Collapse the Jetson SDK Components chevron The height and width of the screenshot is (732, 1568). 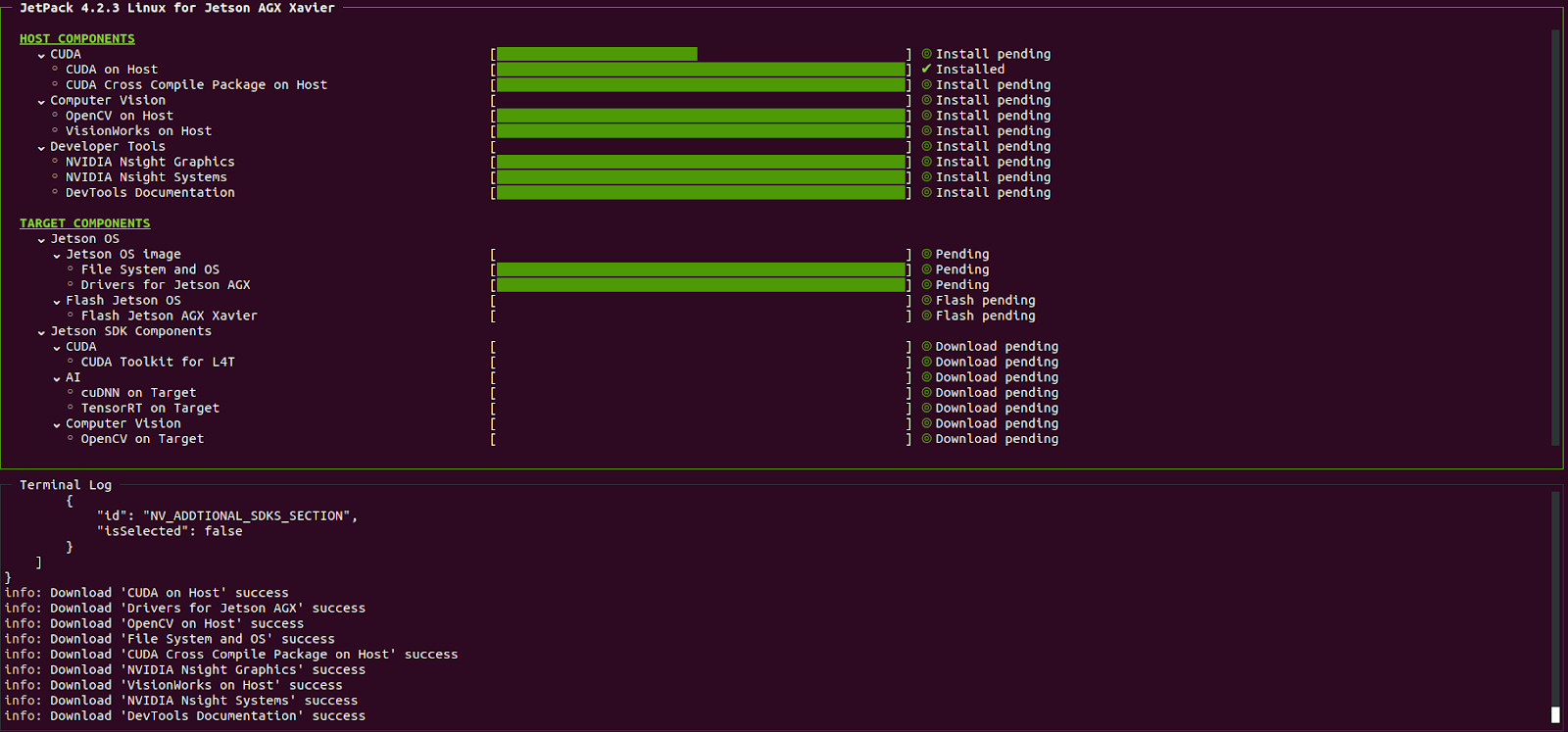click(x=41, y=332)
